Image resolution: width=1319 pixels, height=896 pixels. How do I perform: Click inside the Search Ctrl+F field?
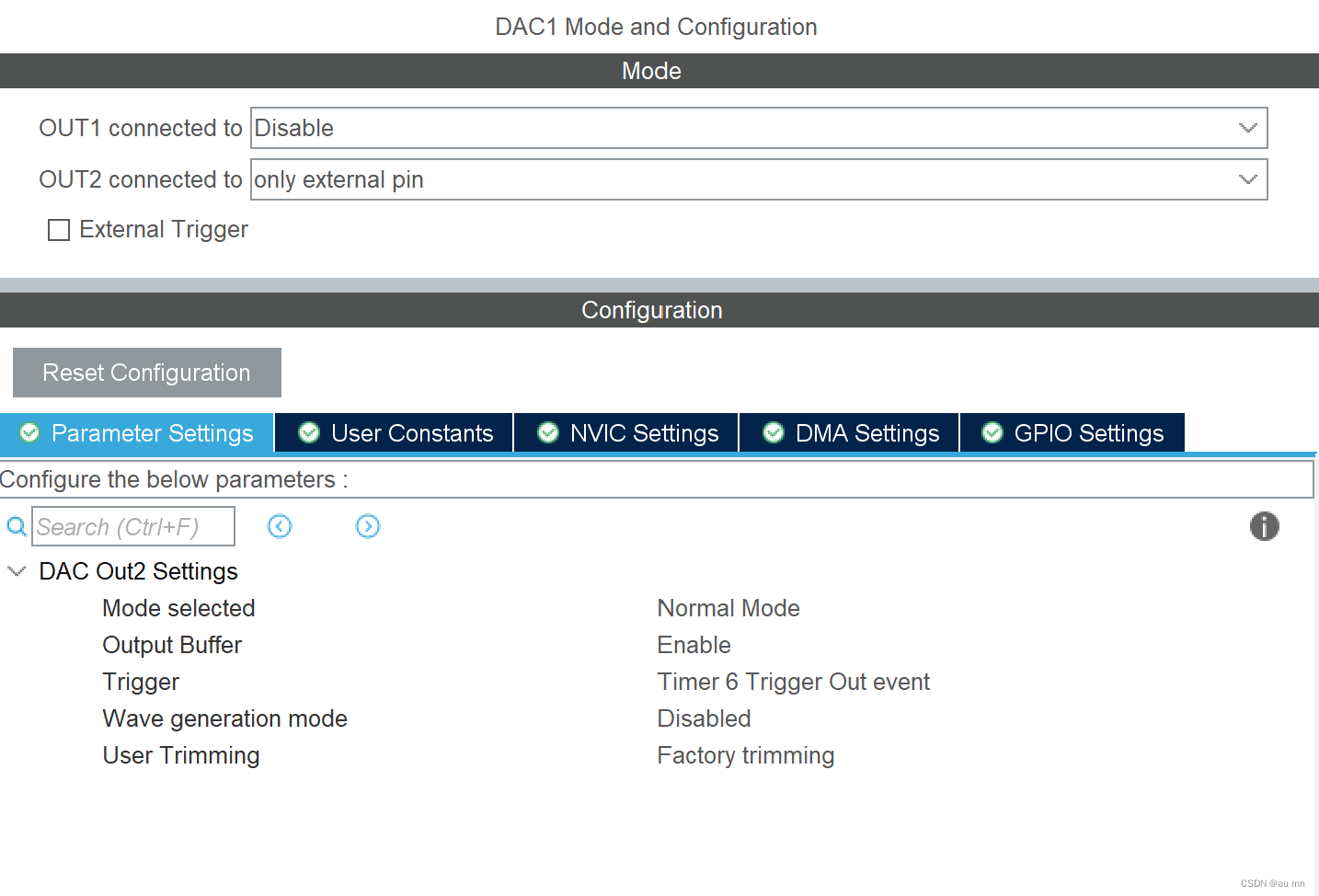(132, 526)
